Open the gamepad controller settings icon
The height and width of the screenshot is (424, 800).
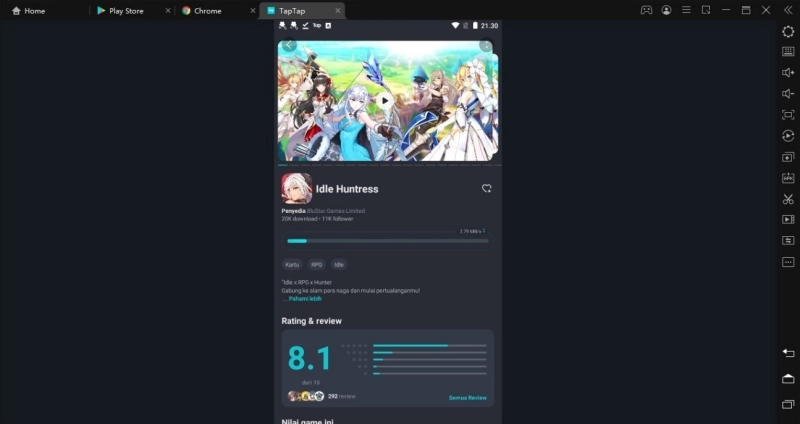click(x=646, y=10)
